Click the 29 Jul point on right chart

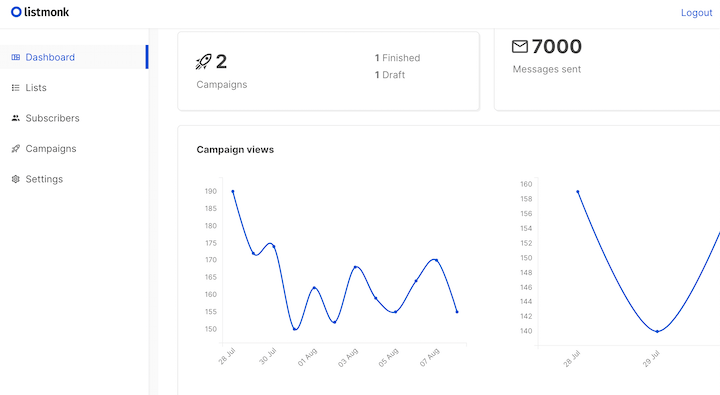(x=657, y=331)
